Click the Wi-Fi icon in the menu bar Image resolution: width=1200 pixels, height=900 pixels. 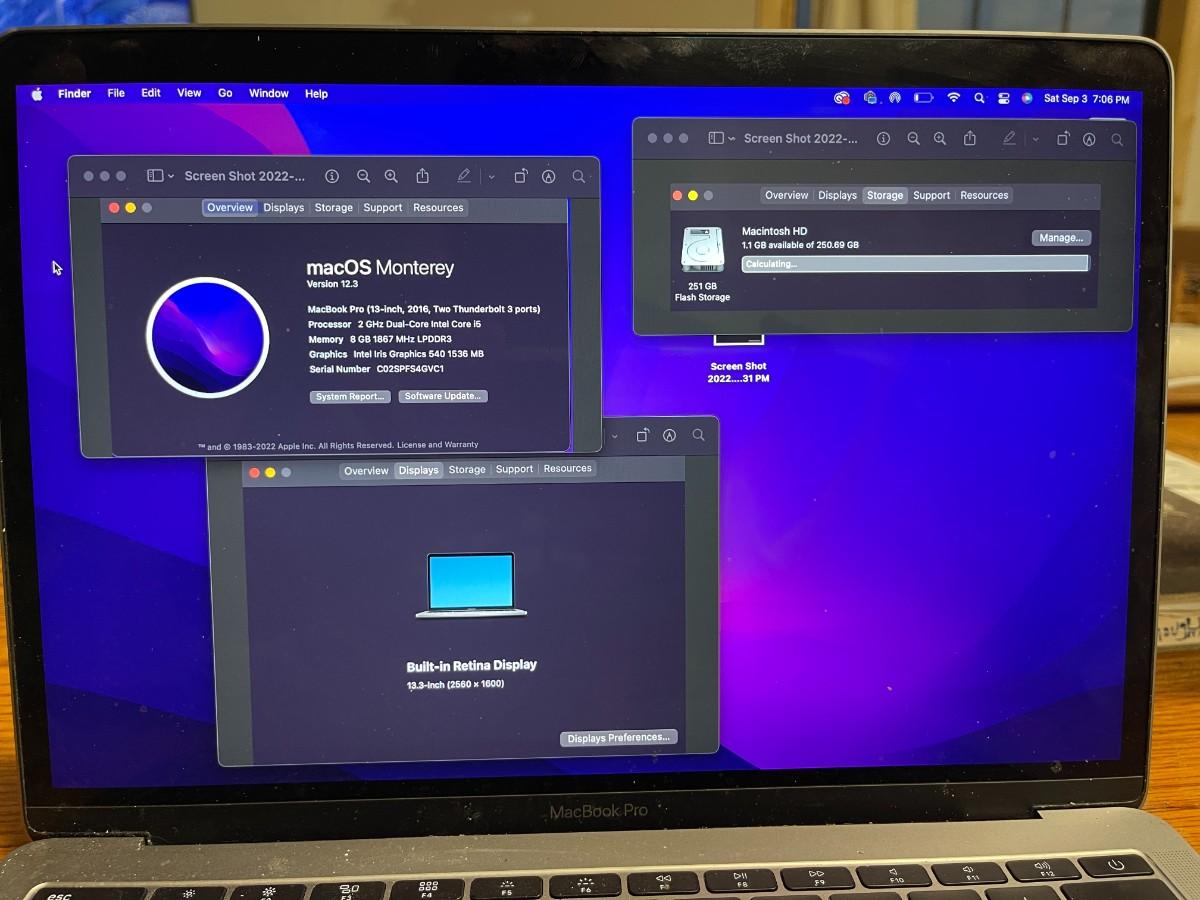954,98
